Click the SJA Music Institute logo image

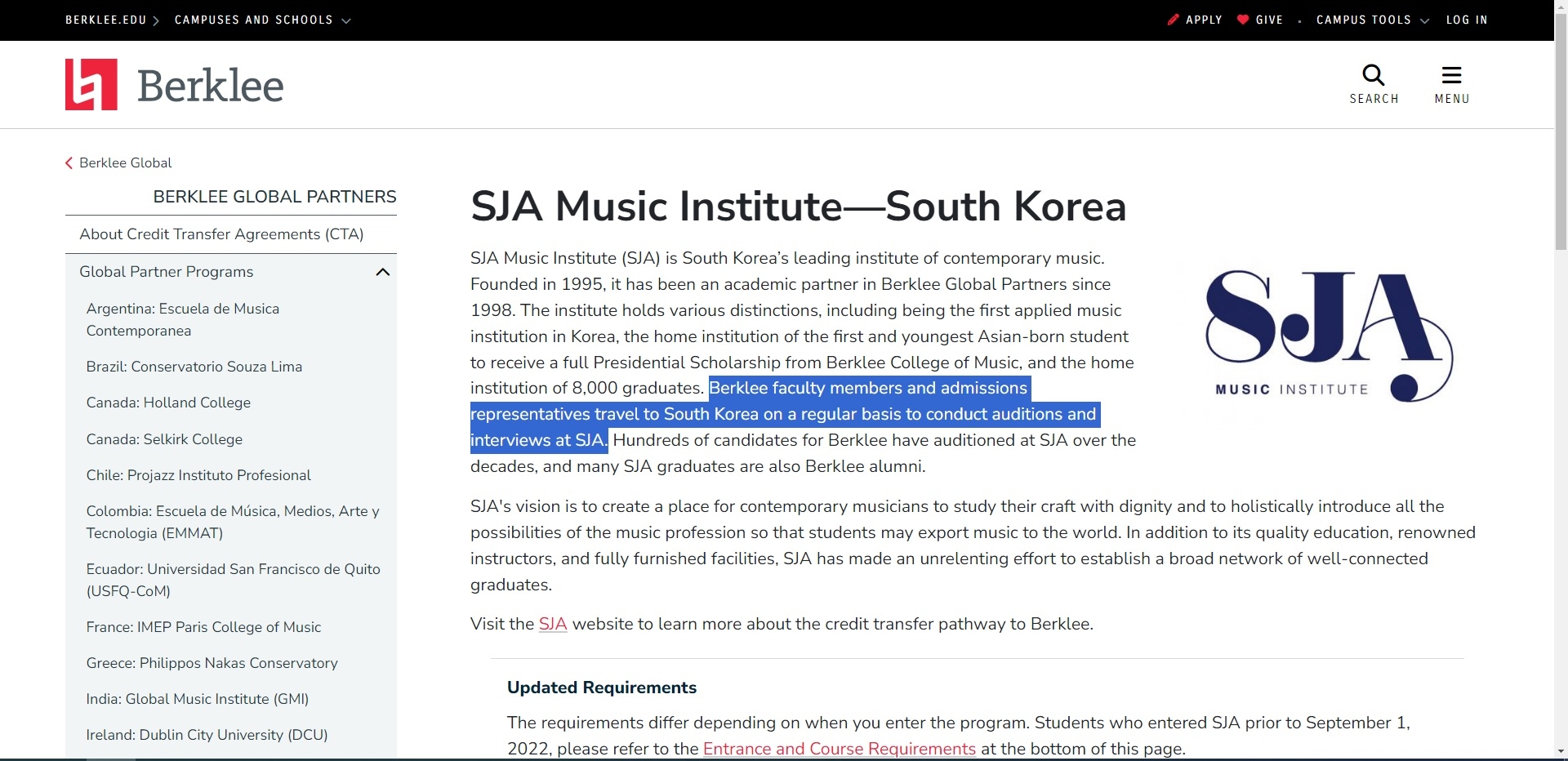click(1330, 336)
